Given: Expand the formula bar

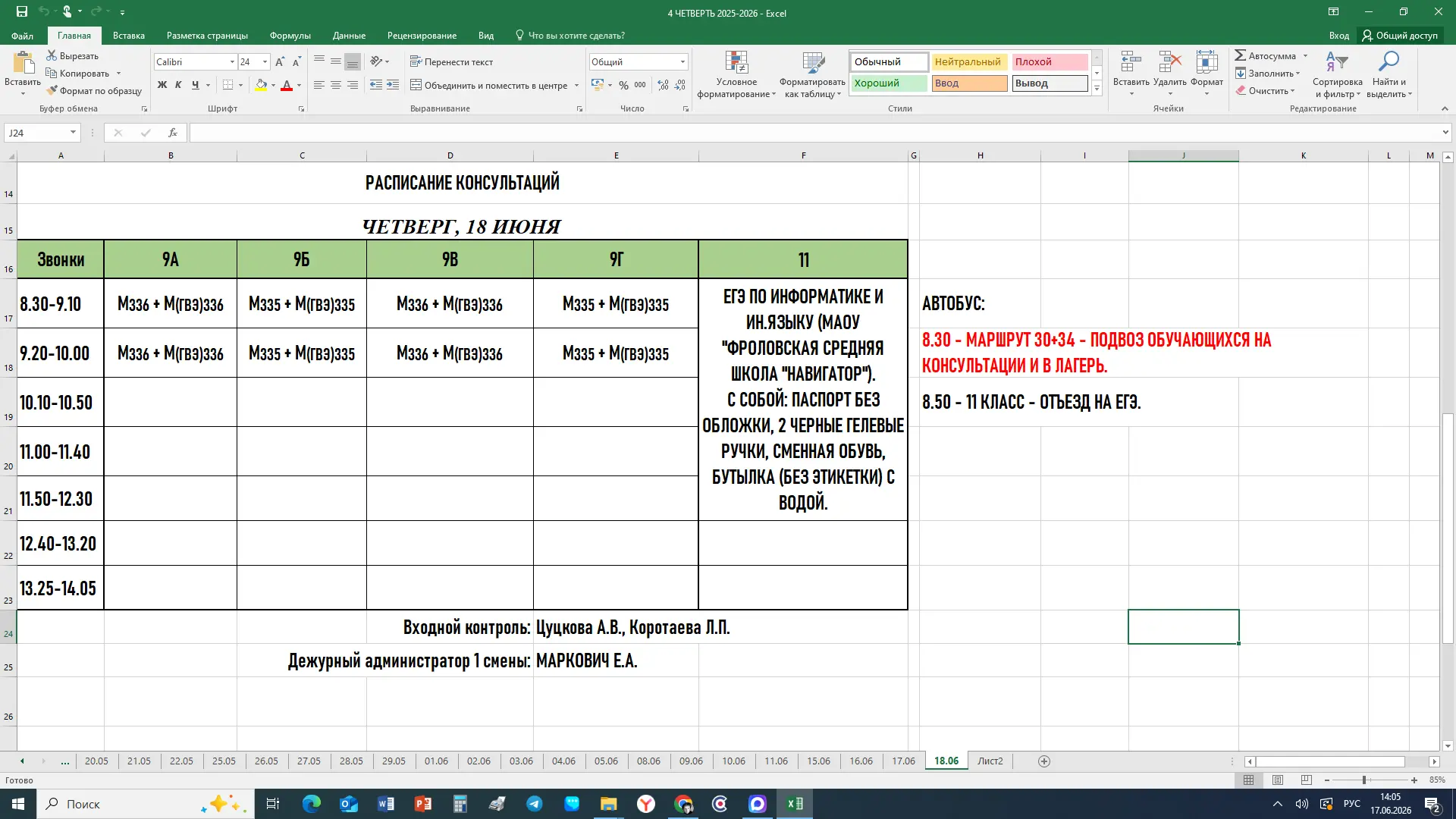Looking at the screenshot, I should tap(1445, 133).
